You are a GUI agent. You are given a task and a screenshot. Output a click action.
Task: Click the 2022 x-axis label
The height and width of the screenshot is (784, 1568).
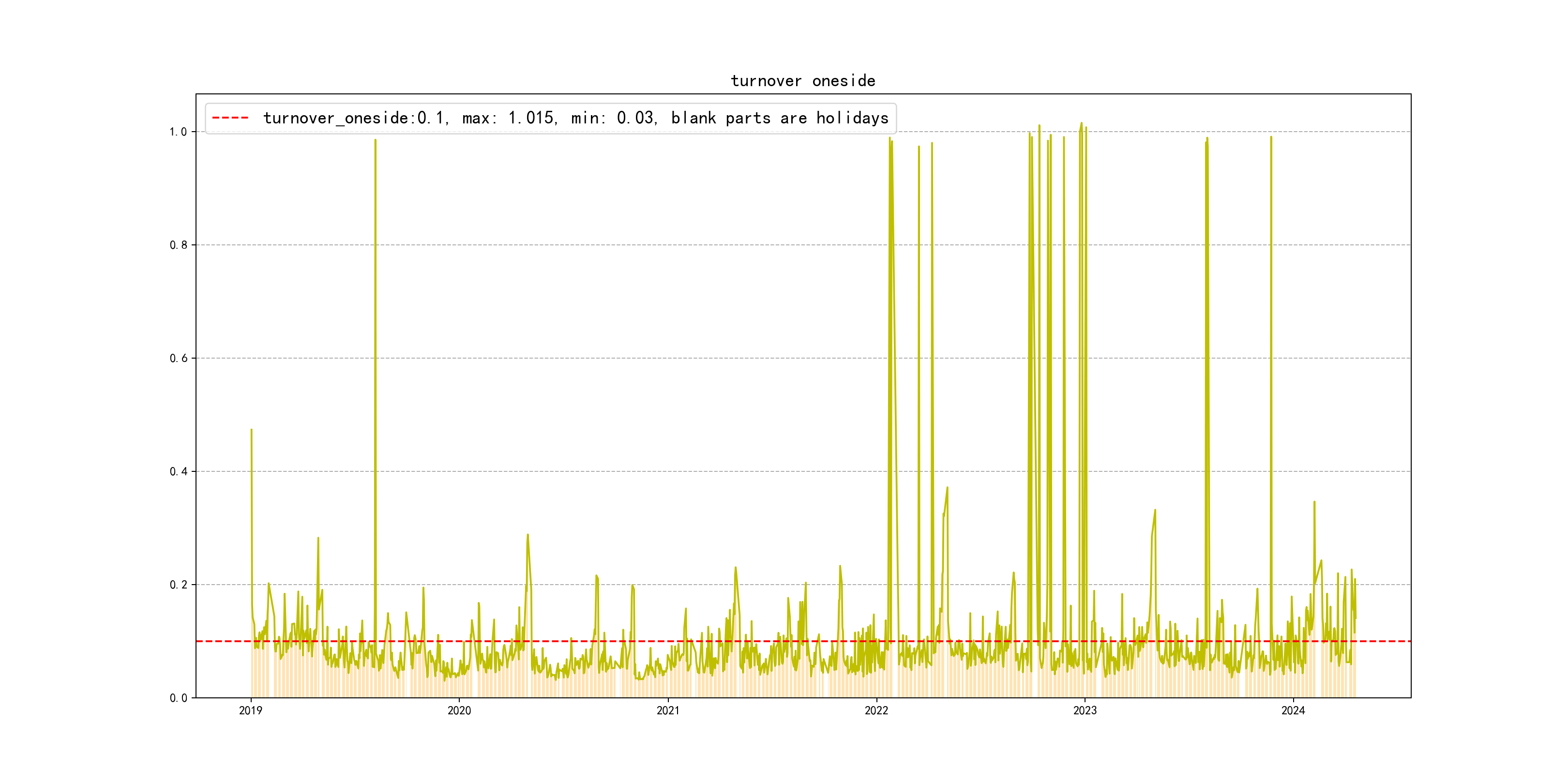(x=876, y=711)
